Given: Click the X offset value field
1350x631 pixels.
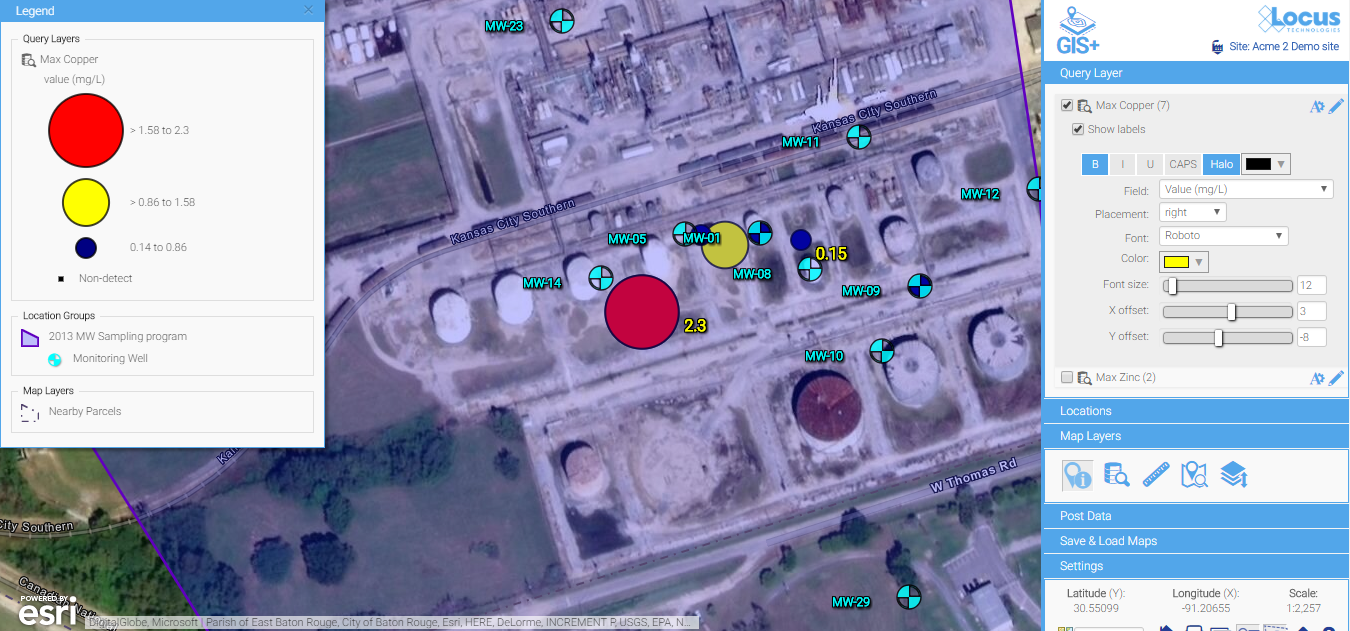Looking at the screenshot, I should click(x=1312, y=311).
